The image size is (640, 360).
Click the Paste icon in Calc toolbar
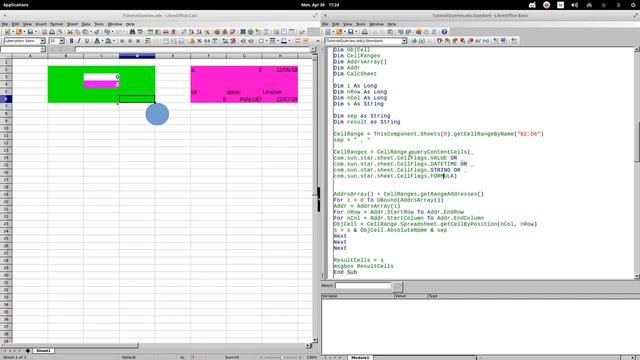coord(85,32)
